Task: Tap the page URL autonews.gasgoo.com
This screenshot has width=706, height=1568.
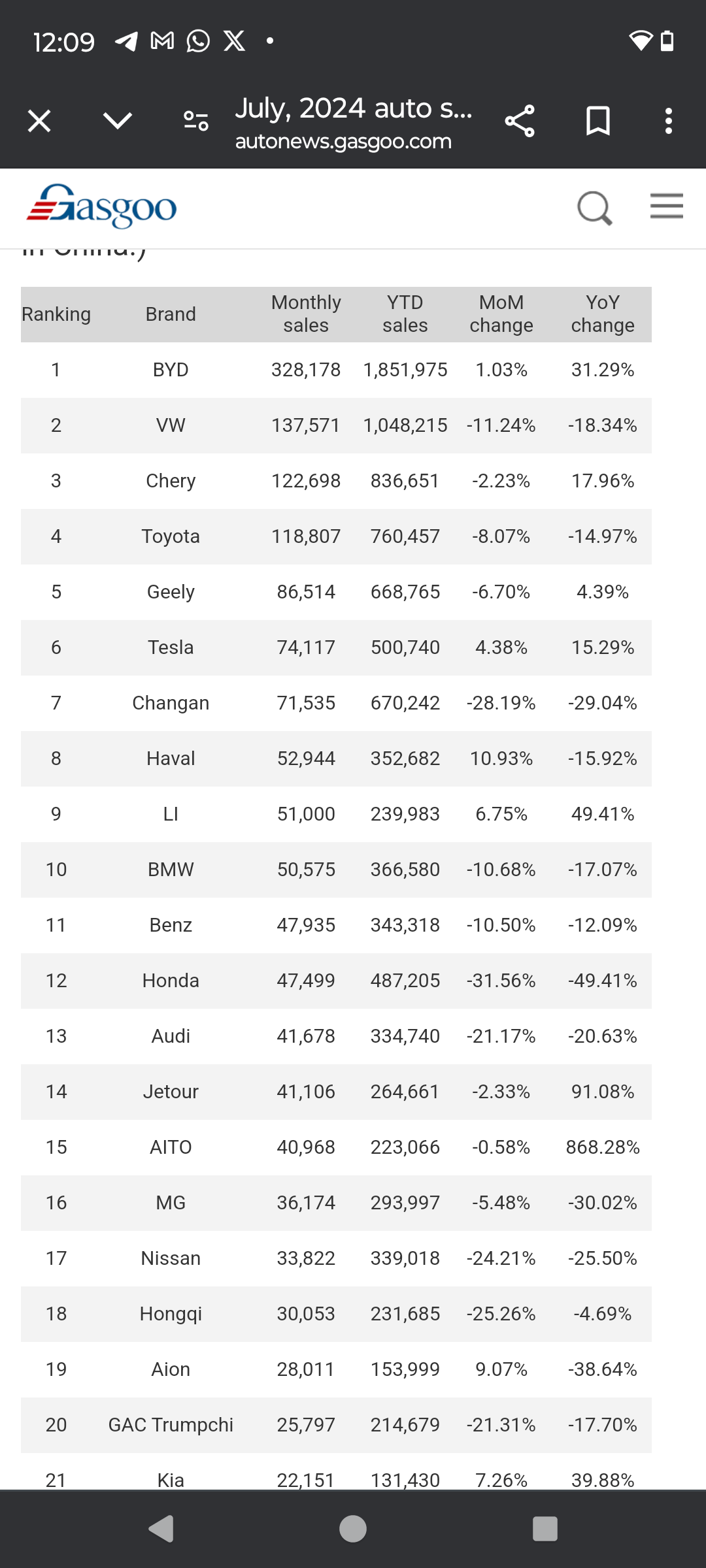Action: click(343, 141)
